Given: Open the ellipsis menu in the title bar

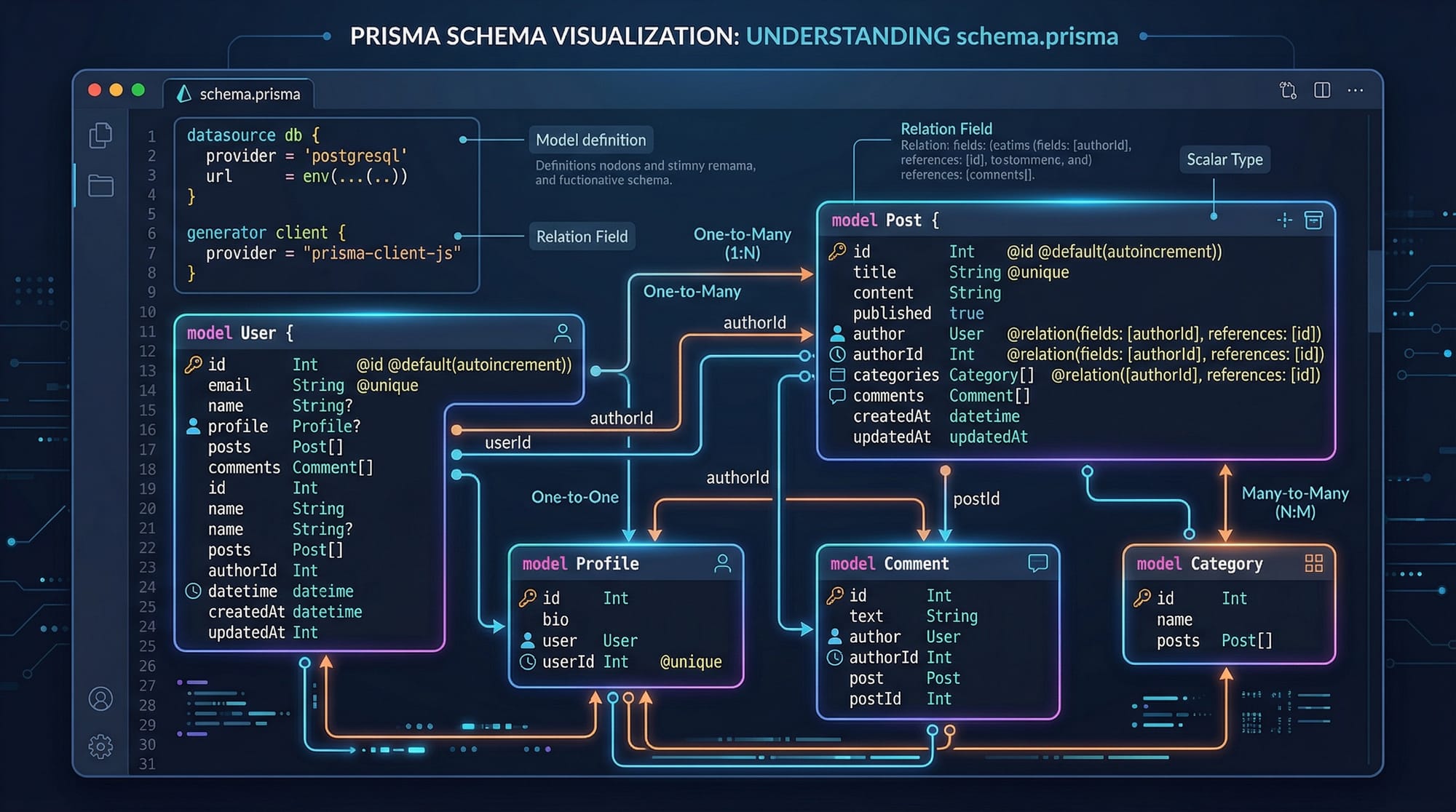Looking at the screenshot, I should (x=1356, y=90).
